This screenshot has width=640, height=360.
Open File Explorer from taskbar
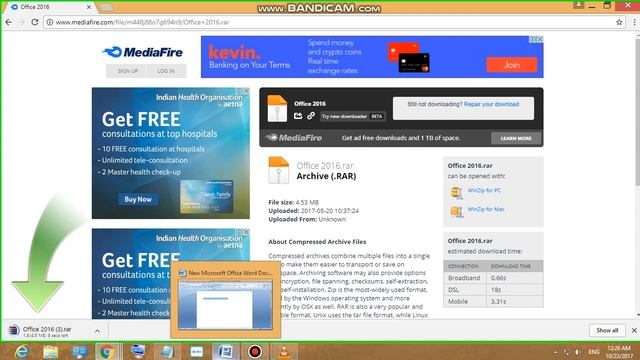pos(51,351)
